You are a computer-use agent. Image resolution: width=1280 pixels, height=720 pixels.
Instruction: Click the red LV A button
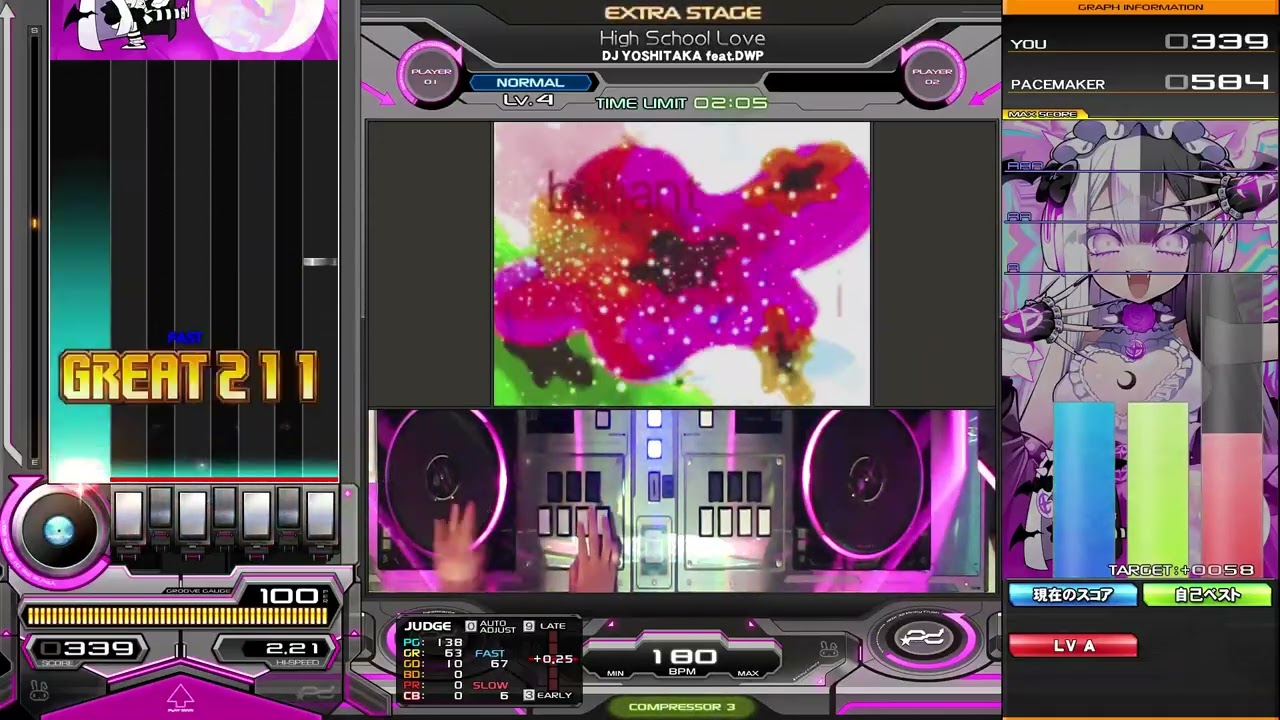1073,646
